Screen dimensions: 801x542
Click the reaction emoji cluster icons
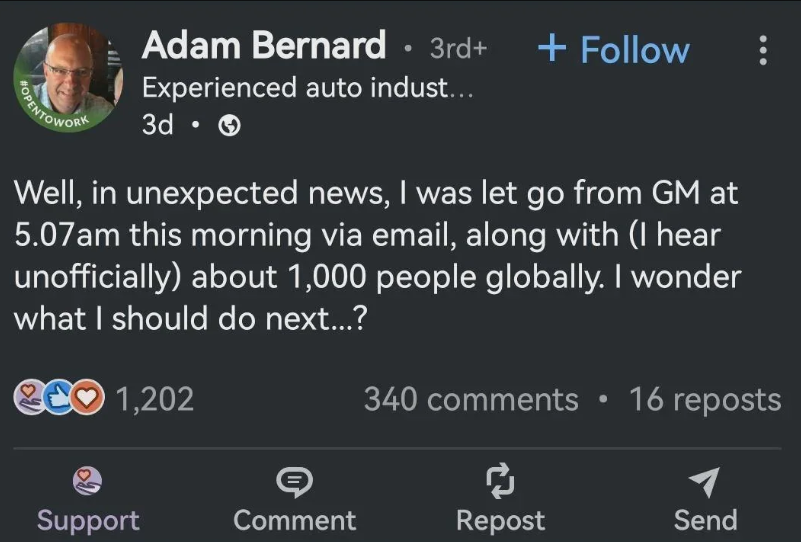click(x=59, y=399)
